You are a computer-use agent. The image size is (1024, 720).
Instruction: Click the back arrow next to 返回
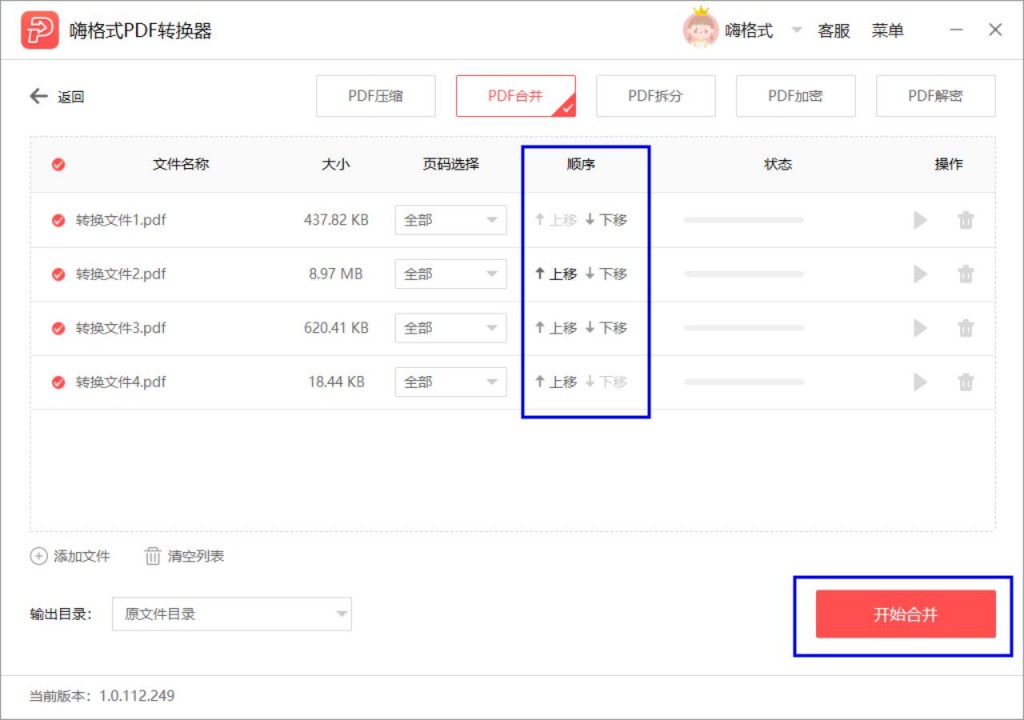pyautogui.click(x=39, y=97)
